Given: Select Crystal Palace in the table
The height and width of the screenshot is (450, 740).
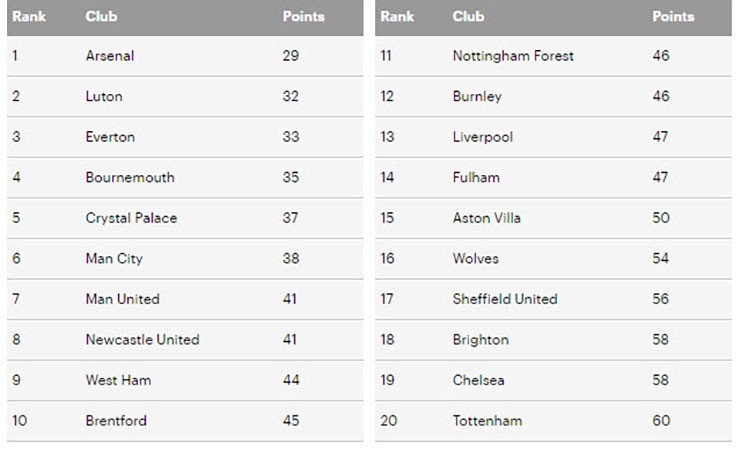Looking at the screenshot, I should [x=131, y=218].
